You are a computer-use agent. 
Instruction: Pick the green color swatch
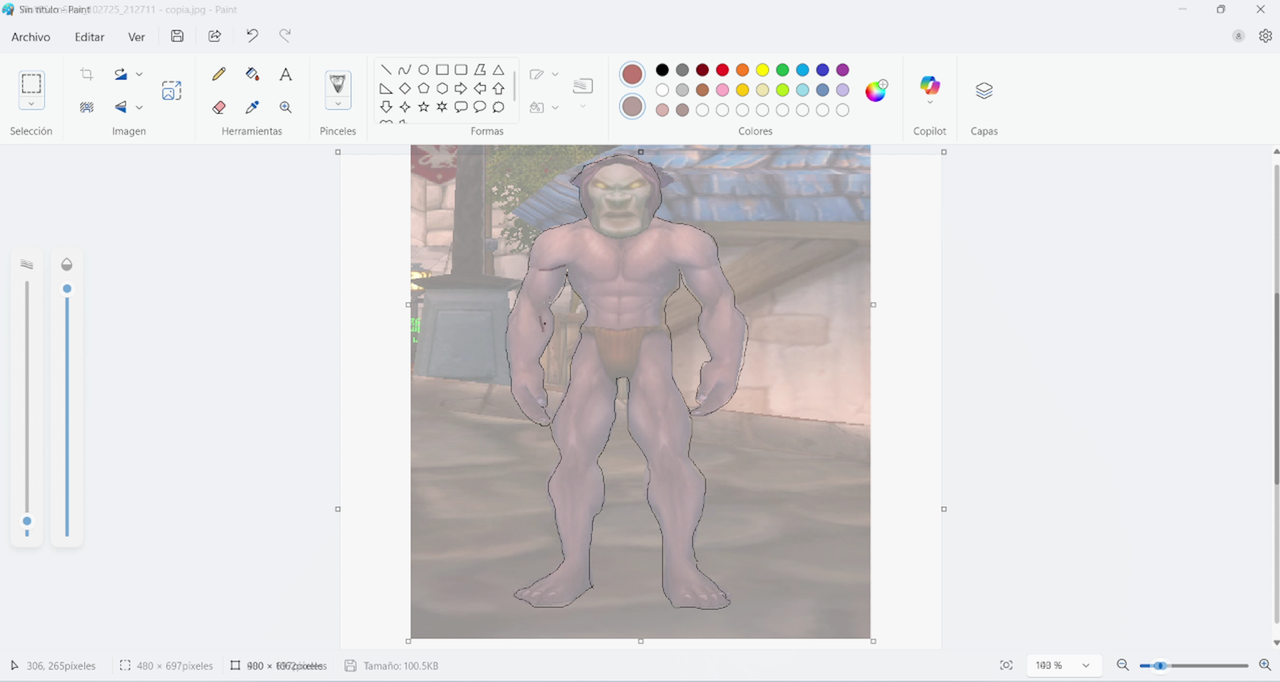782,70
